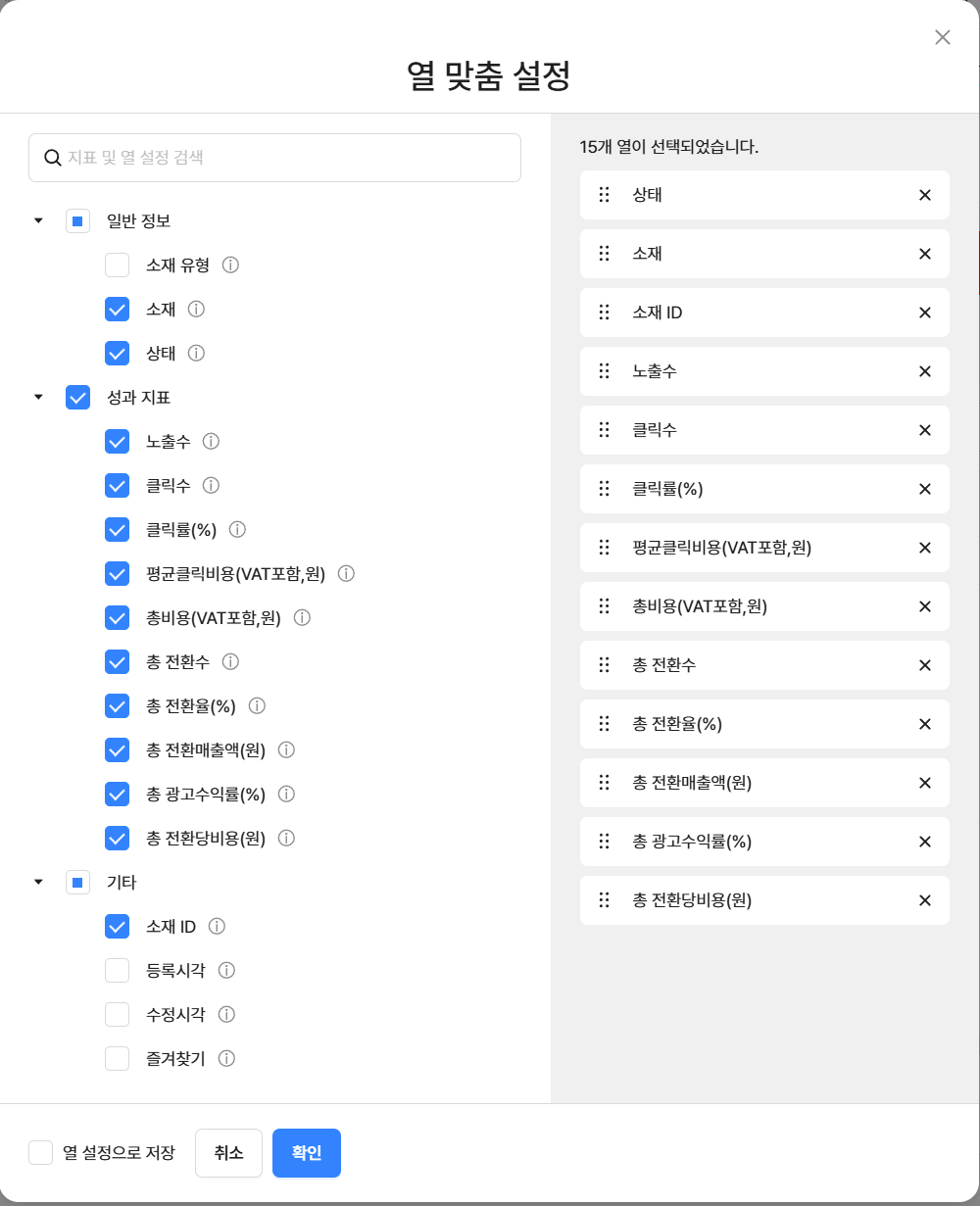Image resolution: width=980 pixels, height=1206 pixels.
Task: Click the 확인 button
Action: (307, 1153)
